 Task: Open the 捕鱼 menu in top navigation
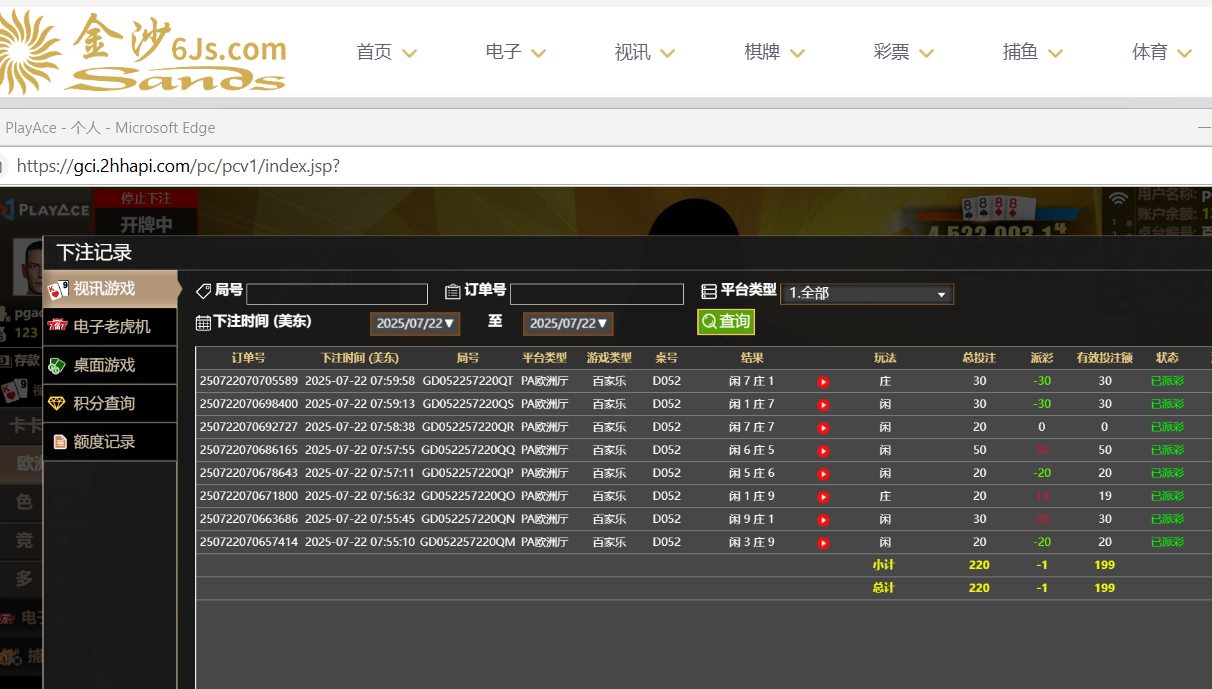coord(1032,52)
